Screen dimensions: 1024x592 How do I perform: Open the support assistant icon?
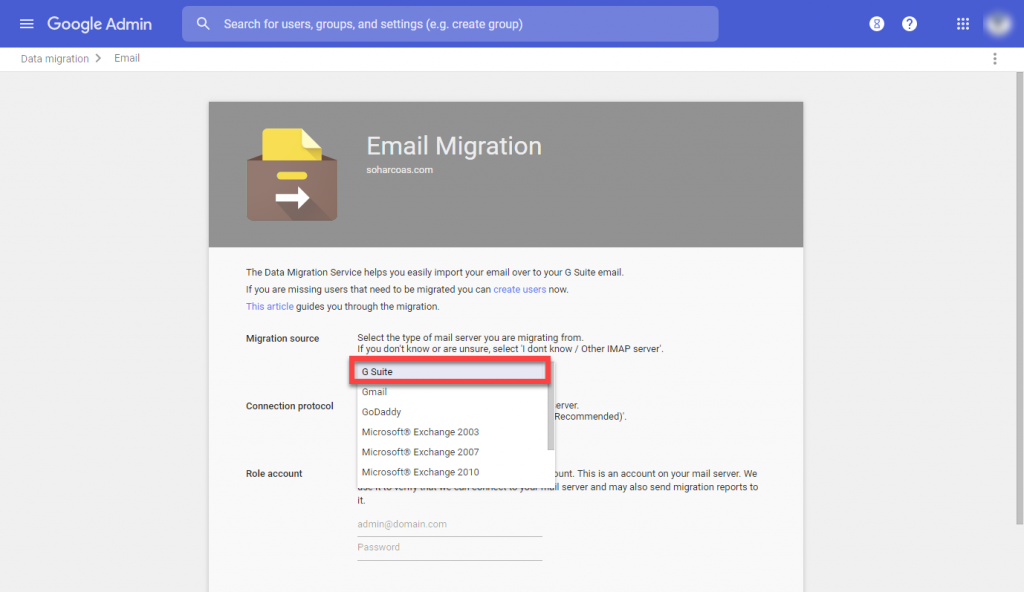click(876, 24)
